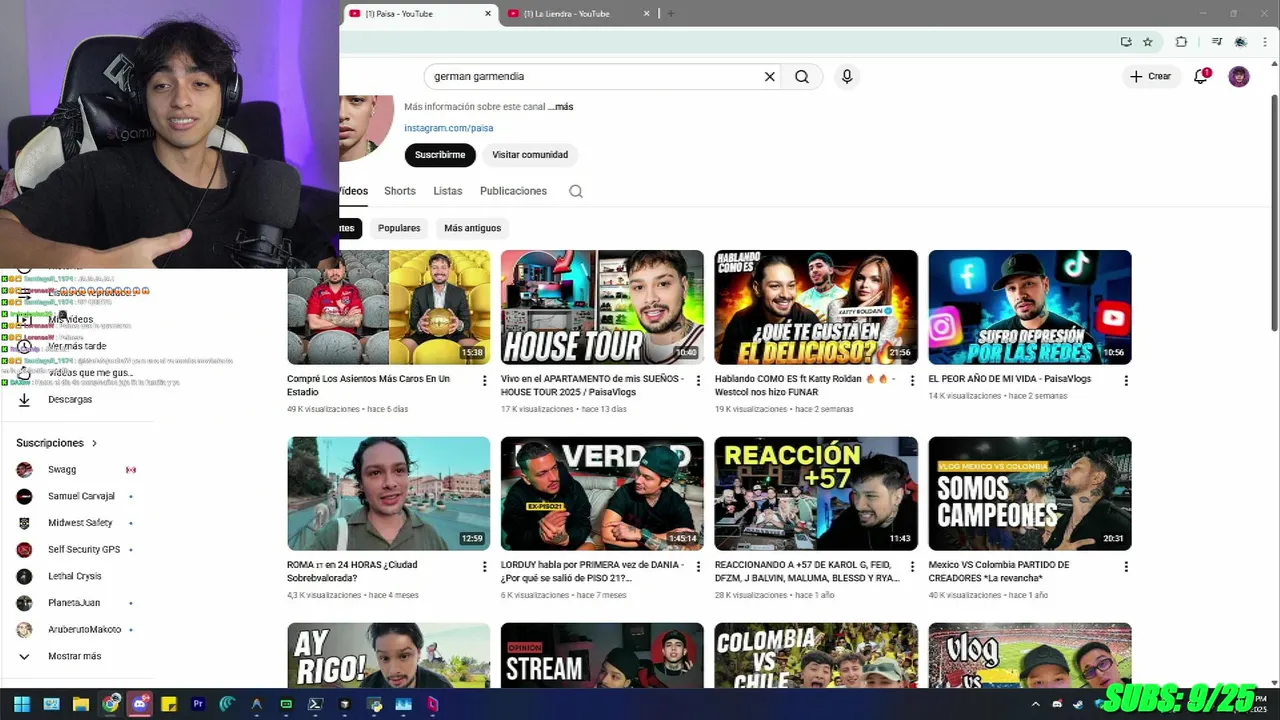Click Visitar comunidad button
Screen dimensions: 1280x720
[x=530, y=155]
